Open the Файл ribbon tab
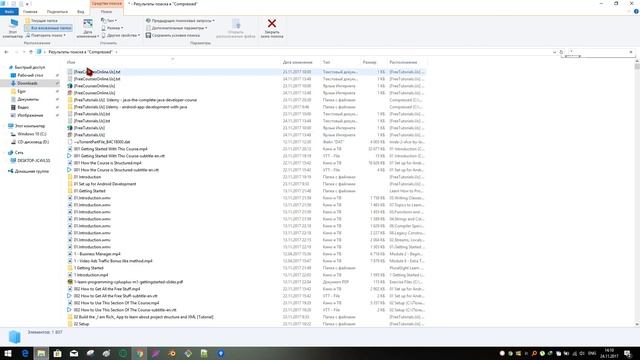This screenshot has height=360, width=640. click(x=9, y=11)
